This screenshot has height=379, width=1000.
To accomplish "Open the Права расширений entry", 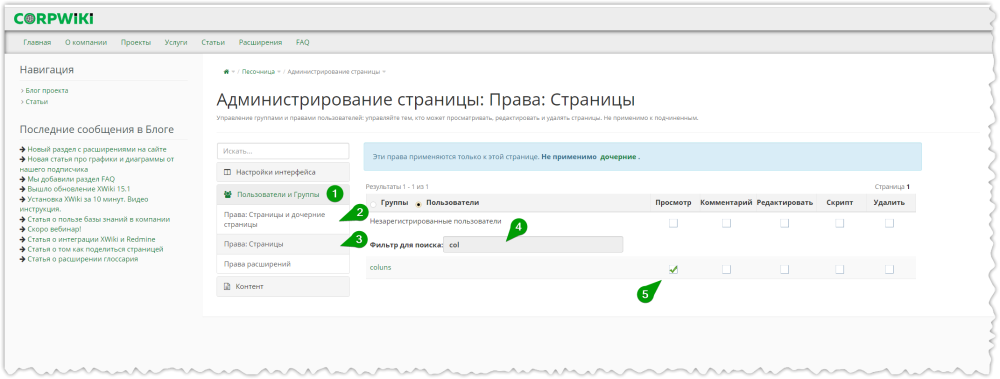I will [x=283, y=264].
